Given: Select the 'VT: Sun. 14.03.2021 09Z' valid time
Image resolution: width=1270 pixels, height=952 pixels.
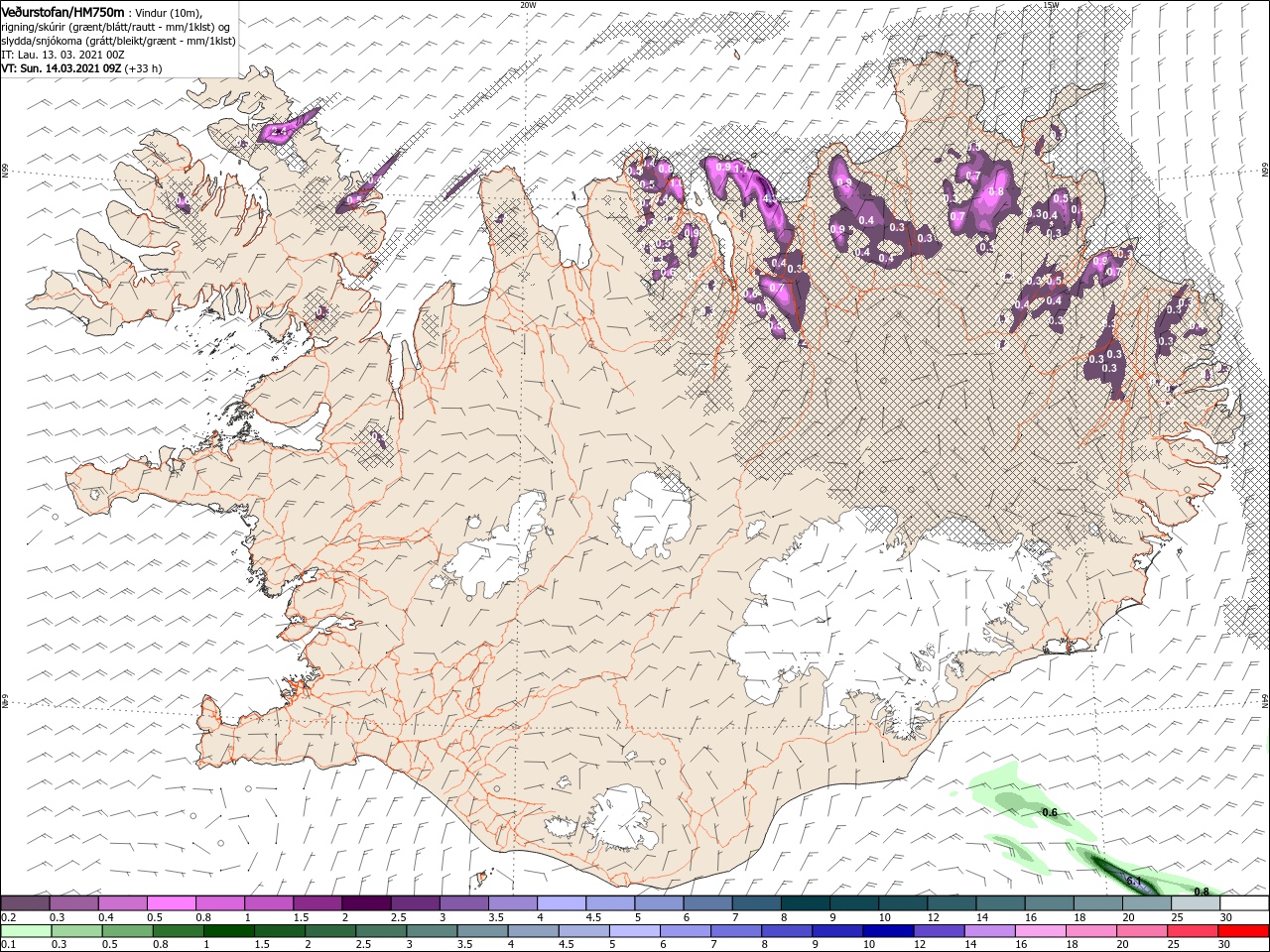Looking at the screenshot, I should [61, 68].
